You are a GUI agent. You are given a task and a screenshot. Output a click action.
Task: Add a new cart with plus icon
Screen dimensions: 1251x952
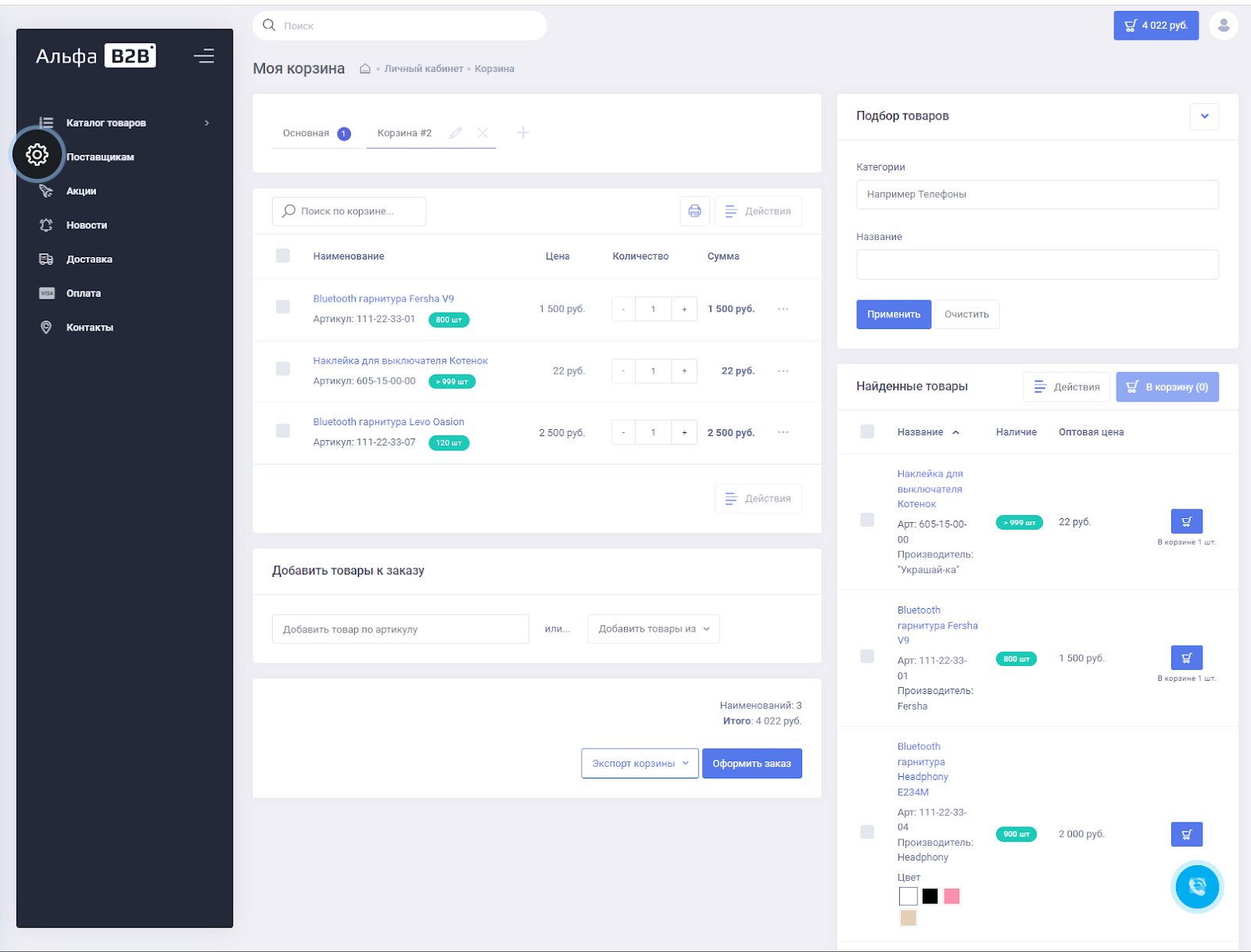[523, 133]
